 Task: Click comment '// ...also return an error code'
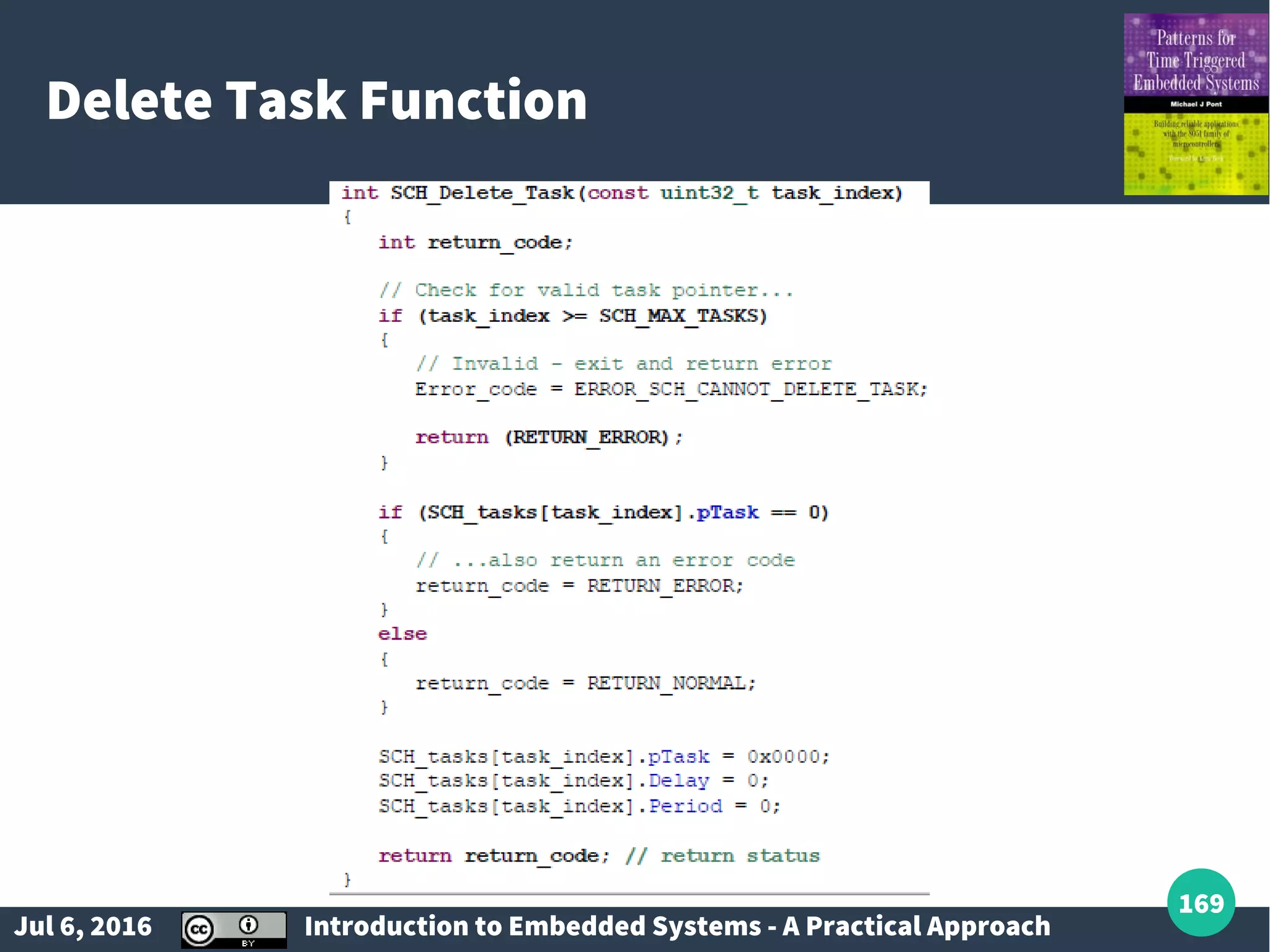coord(605,561)
